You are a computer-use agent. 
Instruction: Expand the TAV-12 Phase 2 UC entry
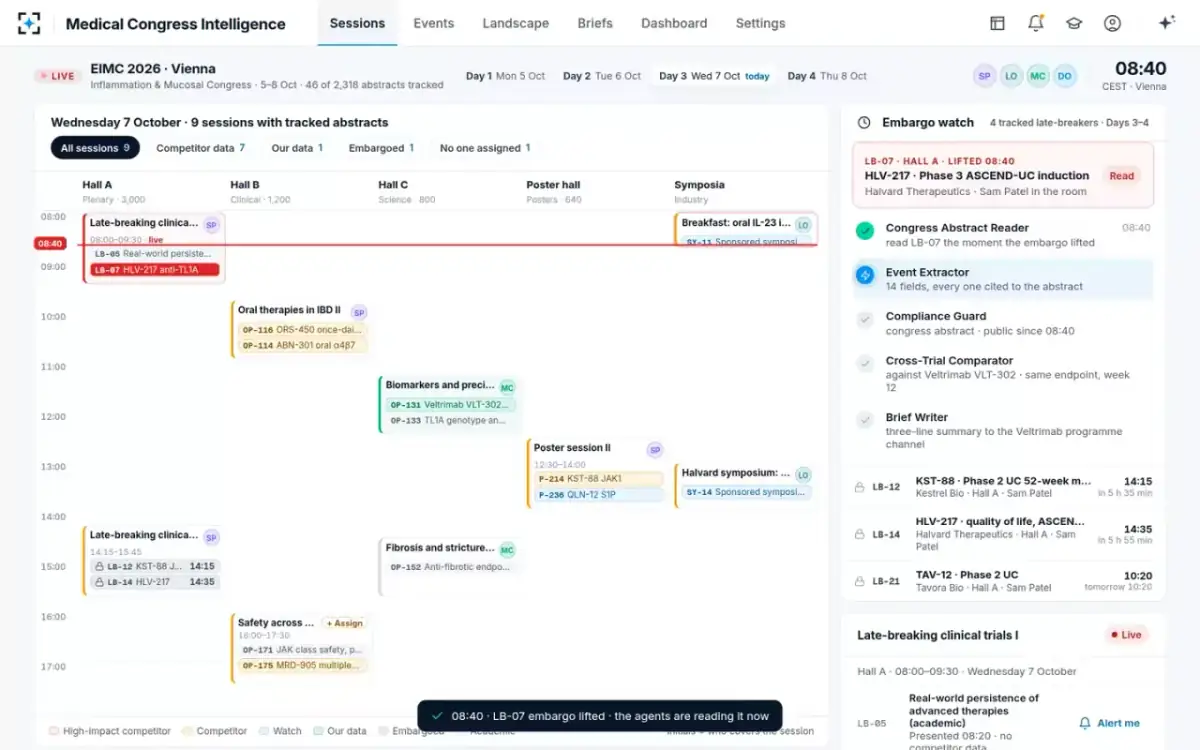(x=1003, y=581)
